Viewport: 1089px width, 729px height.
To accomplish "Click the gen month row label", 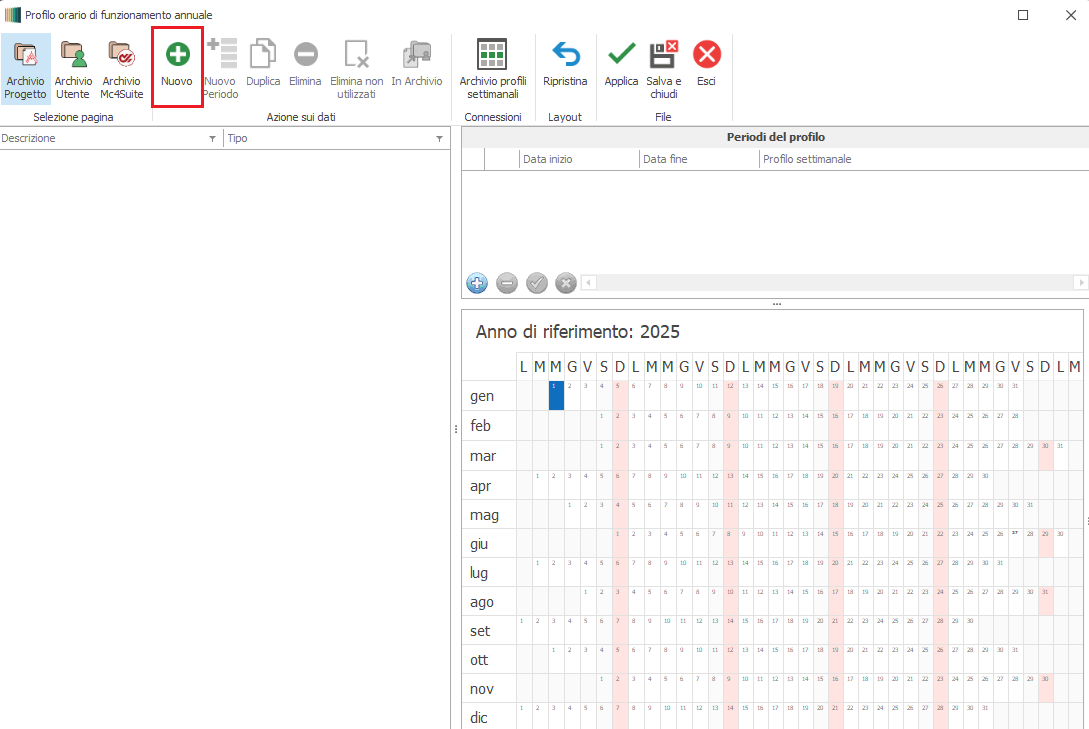I will tap(482, 396).
